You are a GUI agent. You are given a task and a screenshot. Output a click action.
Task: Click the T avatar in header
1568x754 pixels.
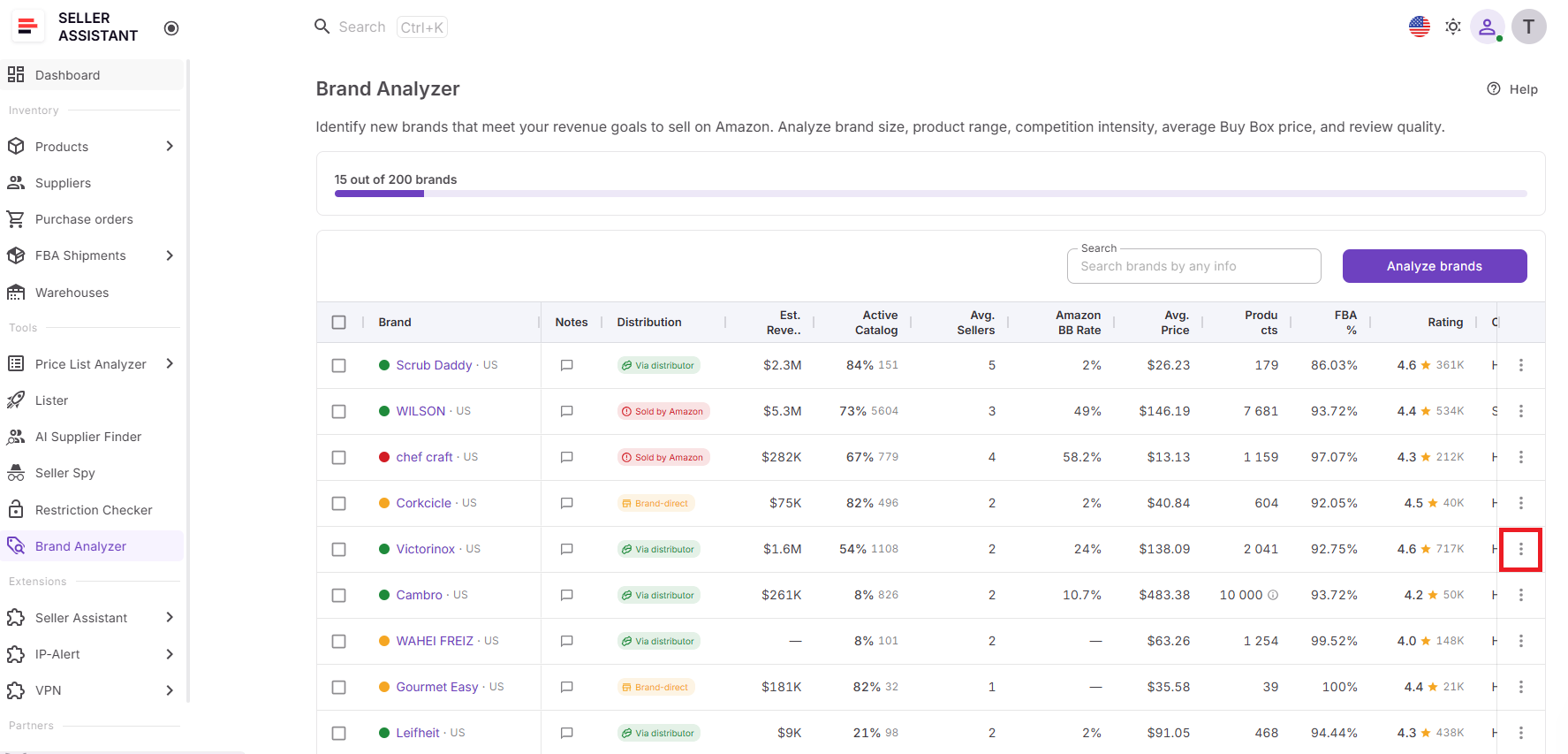click(x=1529, y=27)
